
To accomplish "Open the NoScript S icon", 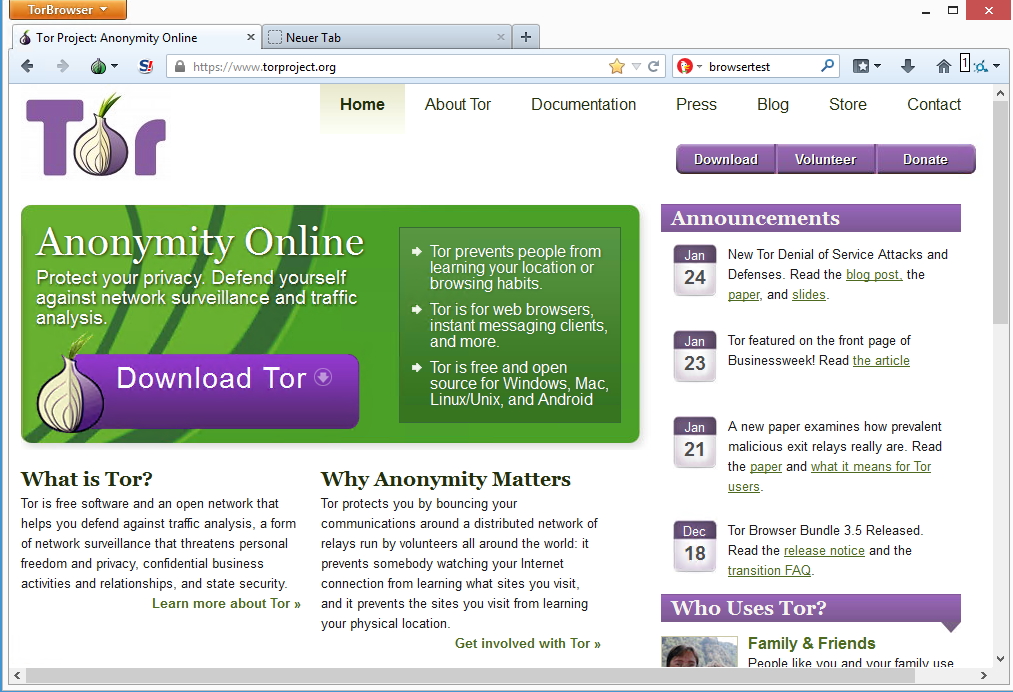I will (x=146, y=66).
